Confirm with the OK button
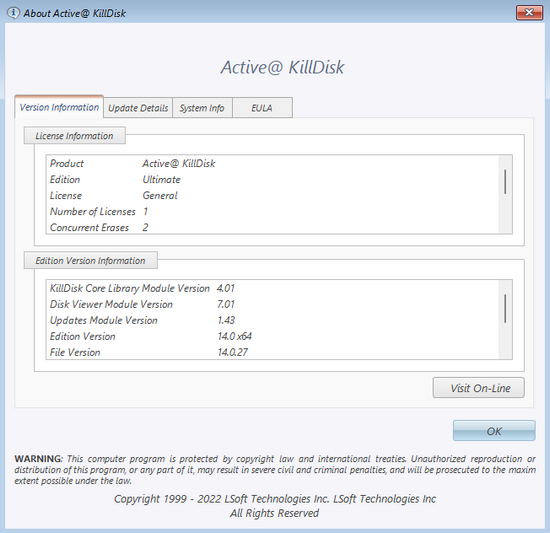Viewport: 550px width, 533px height. click(x=494, y=431)
